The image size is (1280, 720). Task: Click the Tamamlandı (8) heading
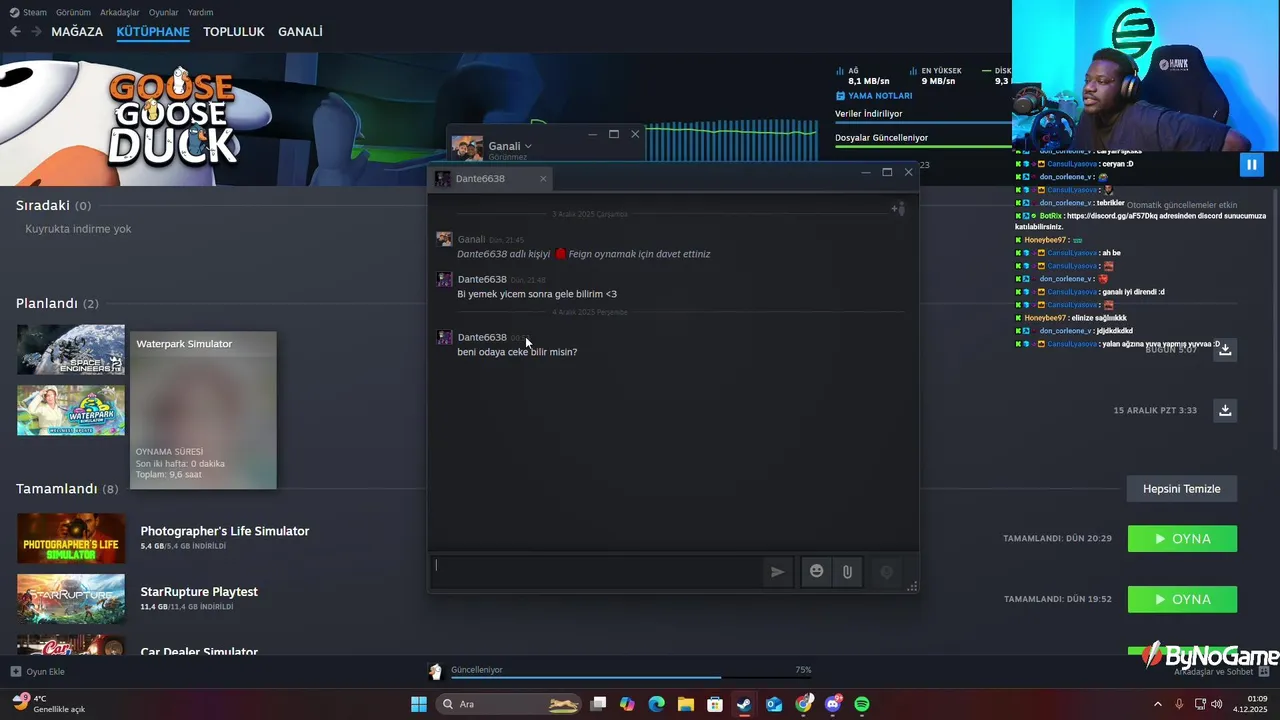click(x=67, y=489)
